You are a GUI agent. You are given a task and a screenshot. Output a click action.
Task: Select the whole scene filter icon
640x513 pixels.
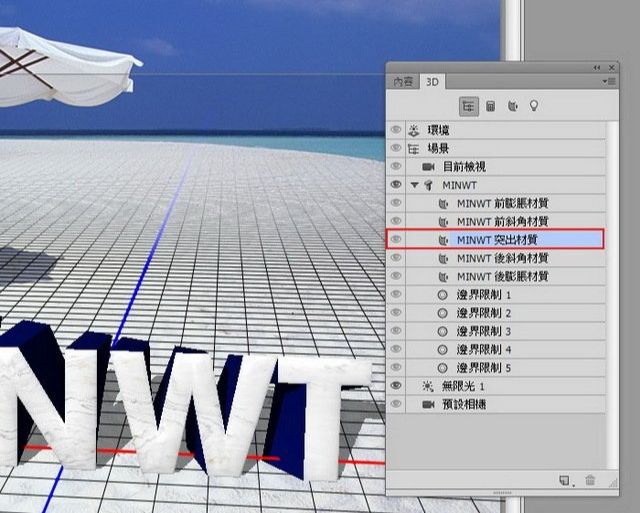468,107
